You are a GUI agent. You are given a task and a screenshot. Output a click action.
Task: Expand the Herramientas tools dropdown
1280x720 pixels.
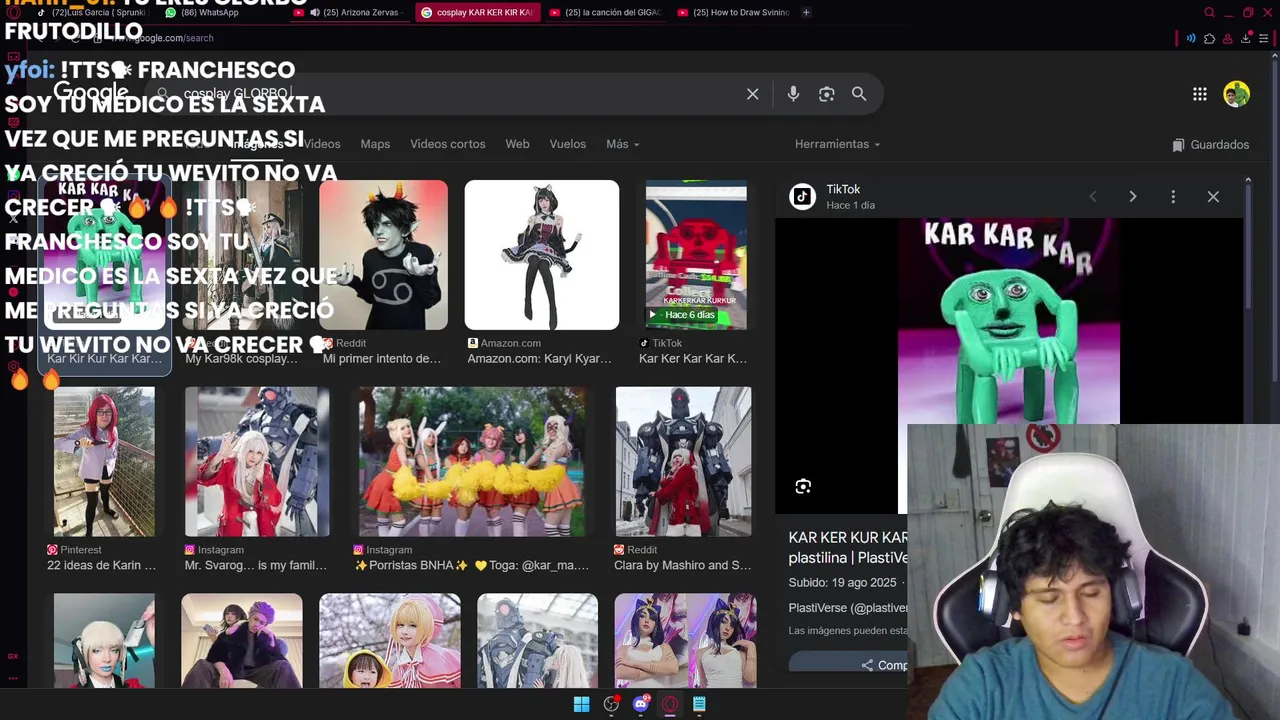point(837,144)
